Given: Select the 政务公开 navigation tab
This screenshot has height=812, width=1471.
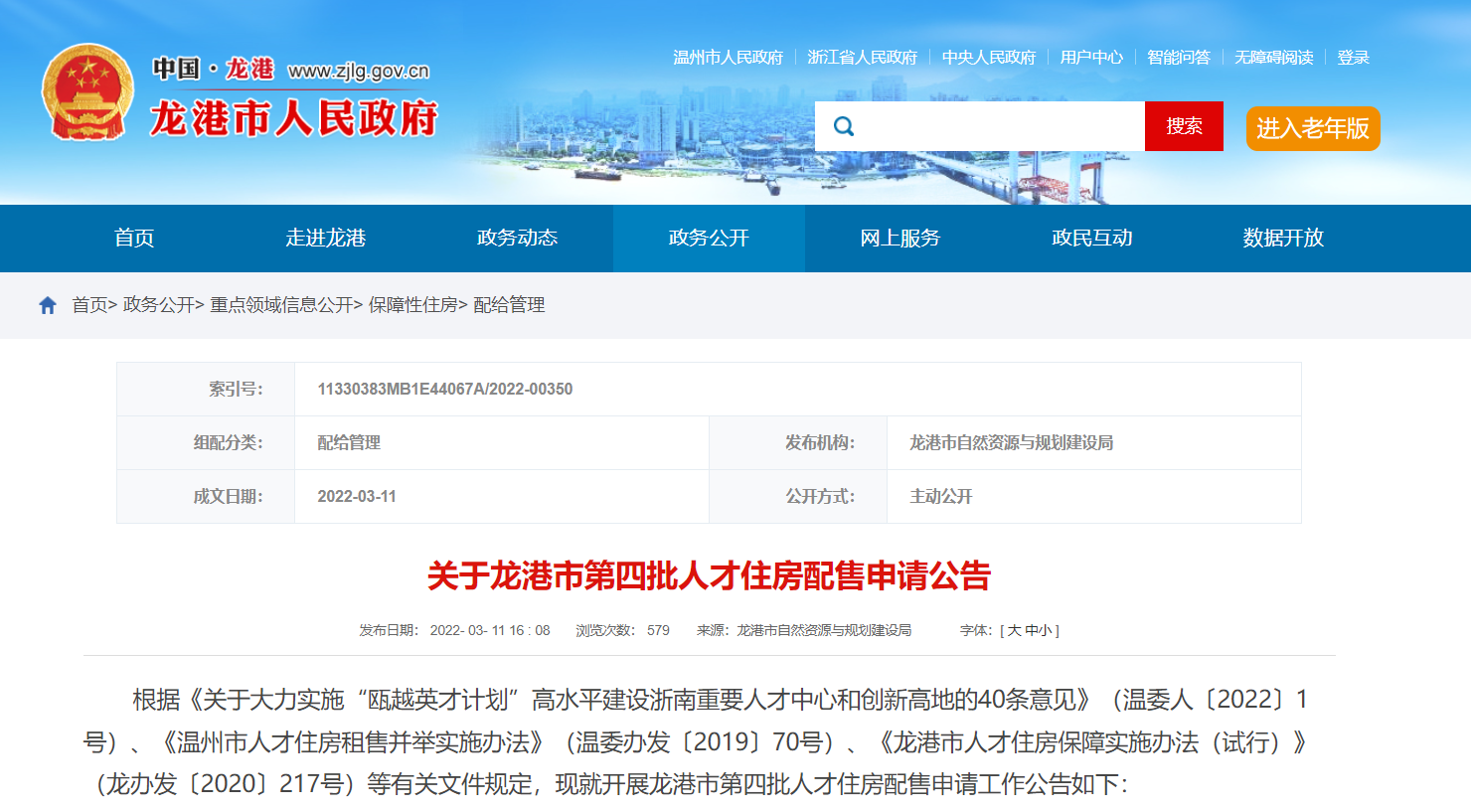Looking at the screenshot, I should [x=709, y=239].
